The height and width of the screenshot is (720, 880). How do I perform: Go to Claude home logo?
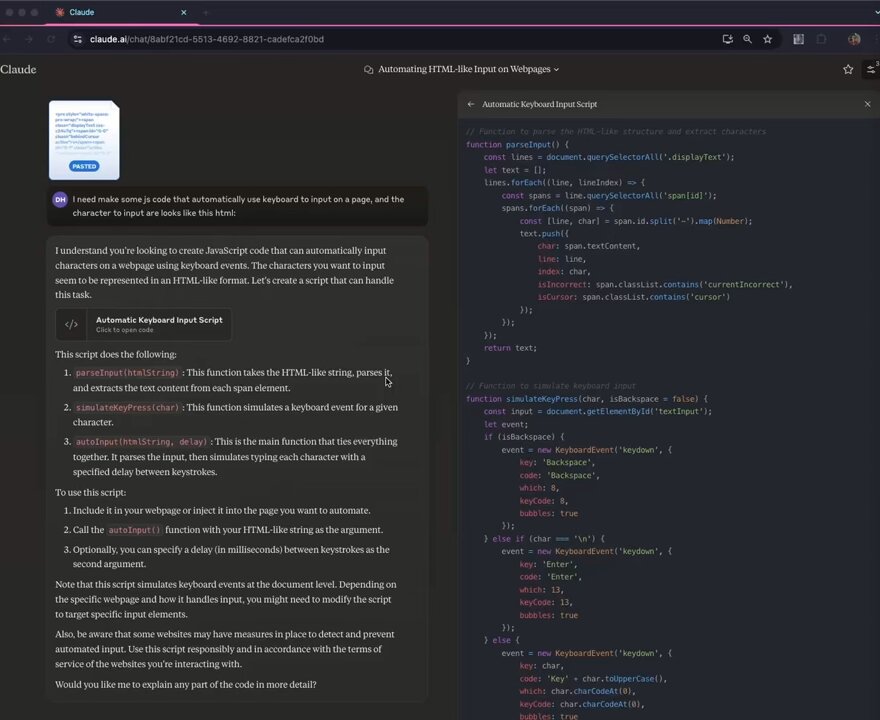click(x=18, y=70)
